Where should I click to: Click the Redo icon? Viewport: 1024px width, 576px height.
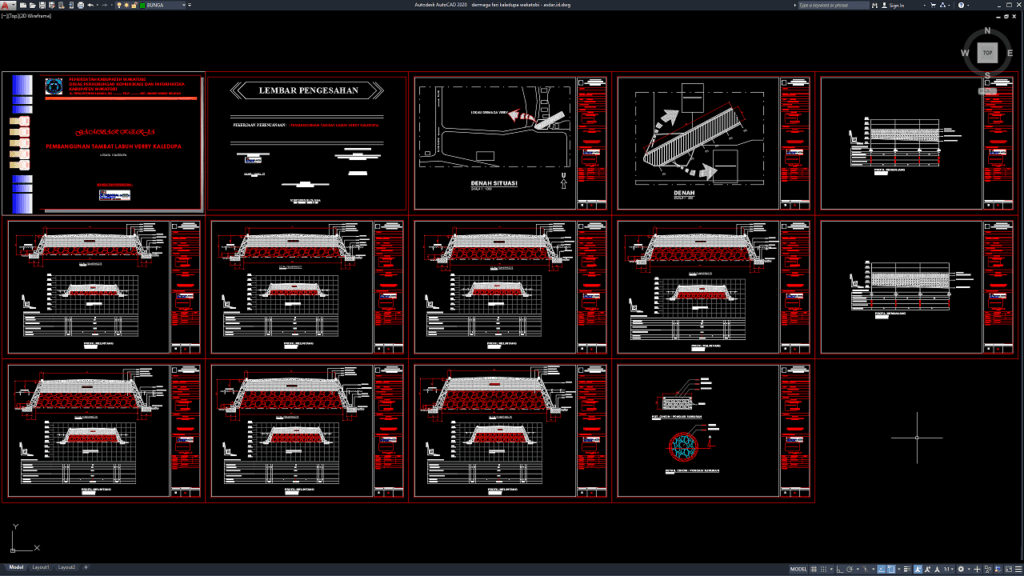[x=106, y=4]
